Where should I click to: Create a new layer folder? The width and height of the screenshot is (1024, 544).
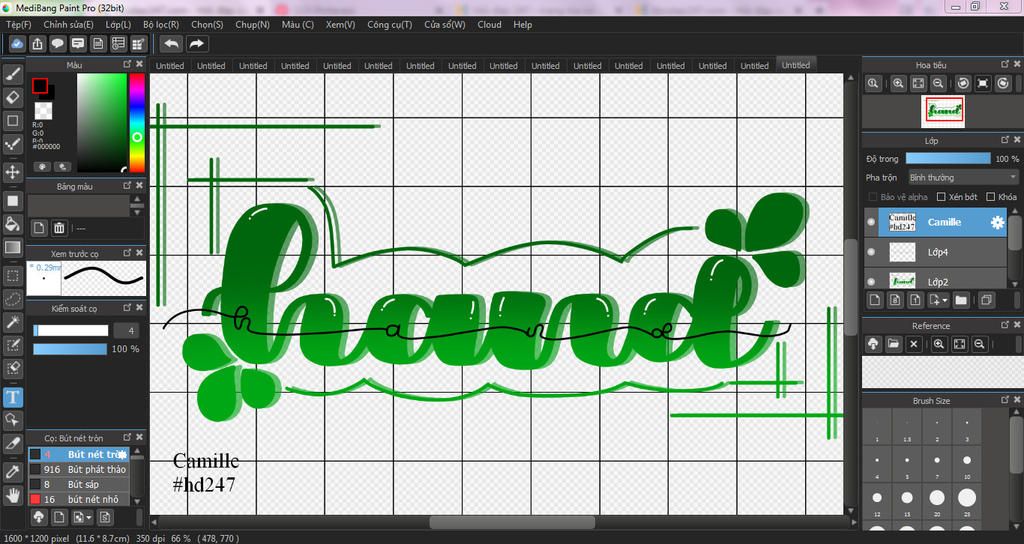[x=961, y=300]
